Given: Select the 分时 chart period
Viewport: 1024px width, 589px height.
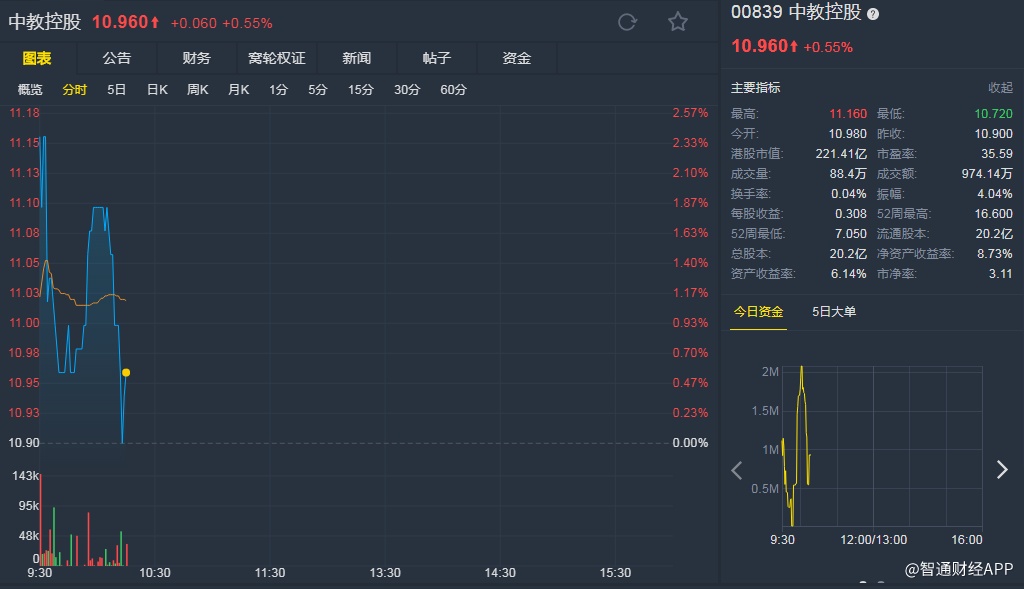Looking at the screenshot, I should point(75,90).
